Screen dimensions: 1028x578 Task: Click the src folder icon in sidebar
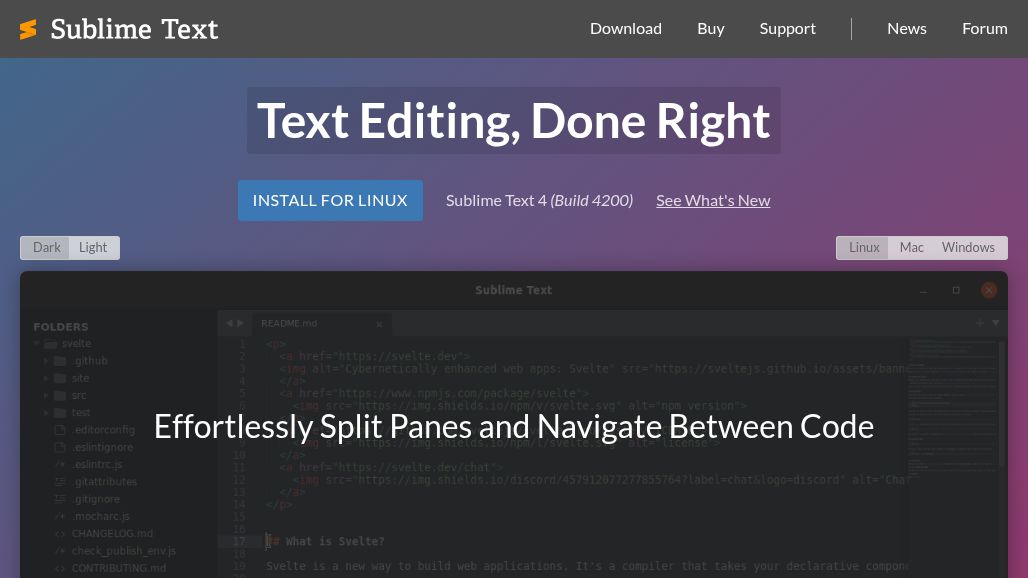60,395
